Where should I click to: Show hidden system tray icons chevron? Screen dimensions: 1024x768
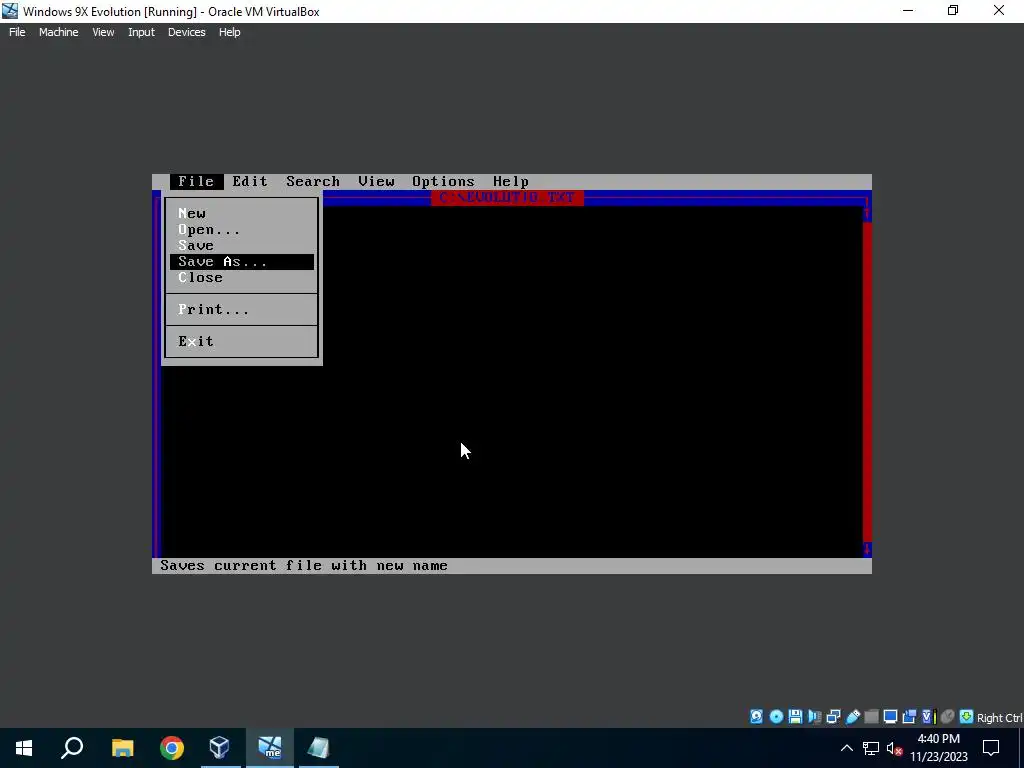click(x=846, y=748)
